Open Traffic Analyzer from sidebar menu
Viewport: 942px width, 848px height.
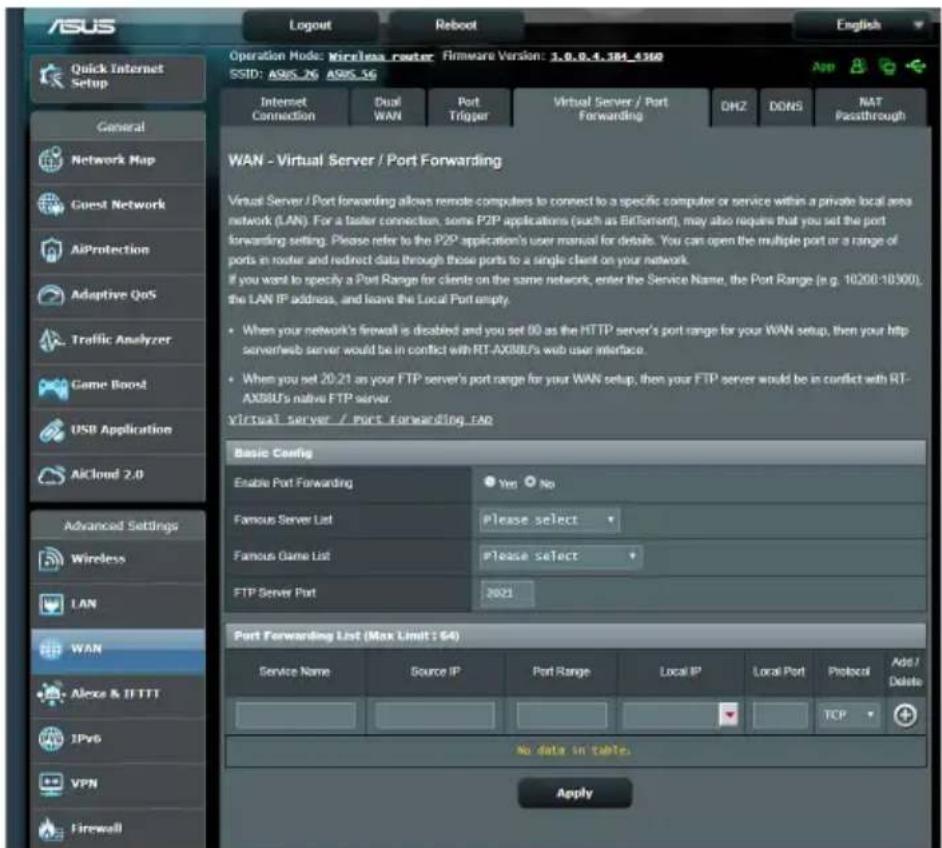pyautogui.click(x=118, y=341)
